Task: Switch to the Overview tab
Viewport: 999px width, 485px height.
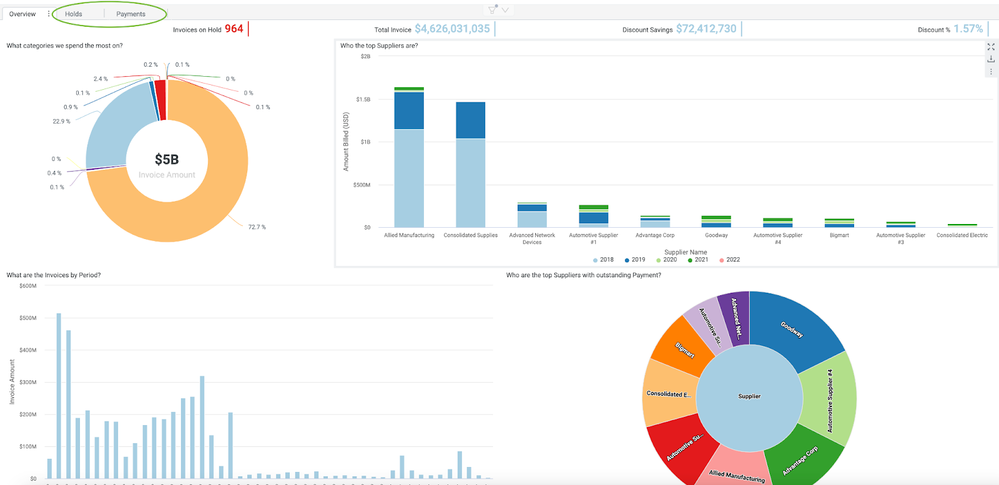Action: pos(22,13)
